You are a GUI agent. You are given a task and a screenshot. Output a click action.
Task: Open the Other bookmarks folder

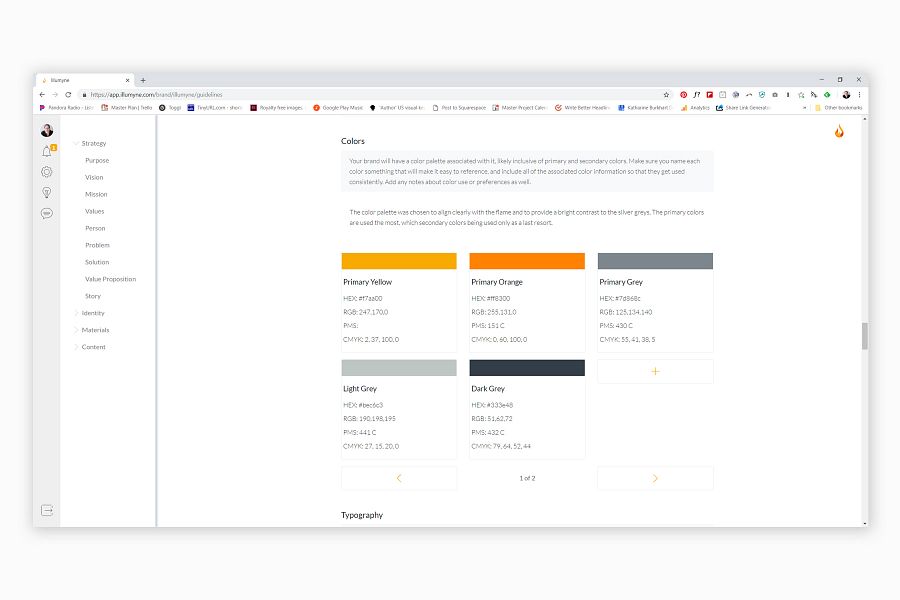click(839, 108)
